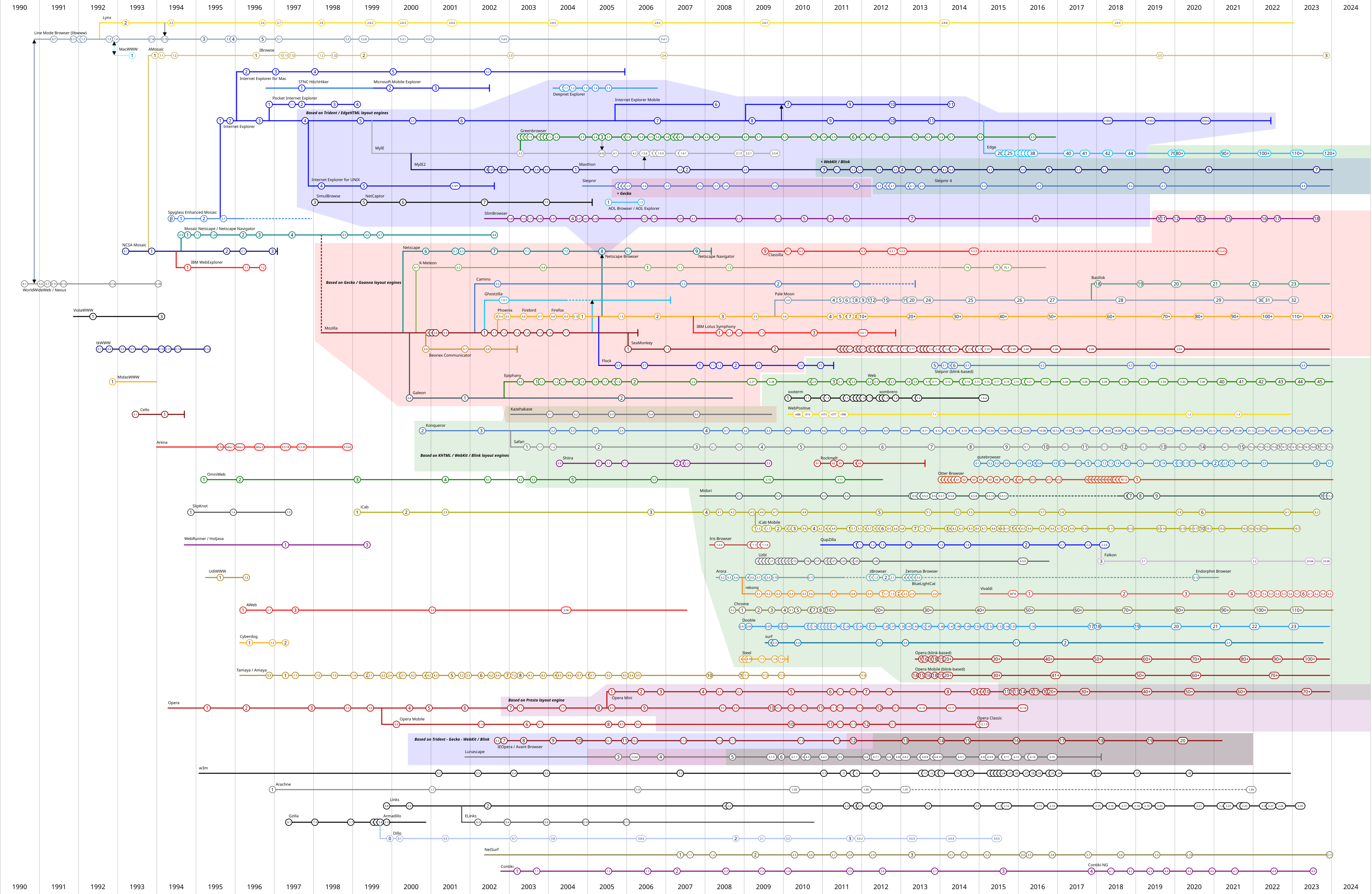Click the 120+ marker on the Firefox line
This screenshot has height=894, width=1372.
1326,316
